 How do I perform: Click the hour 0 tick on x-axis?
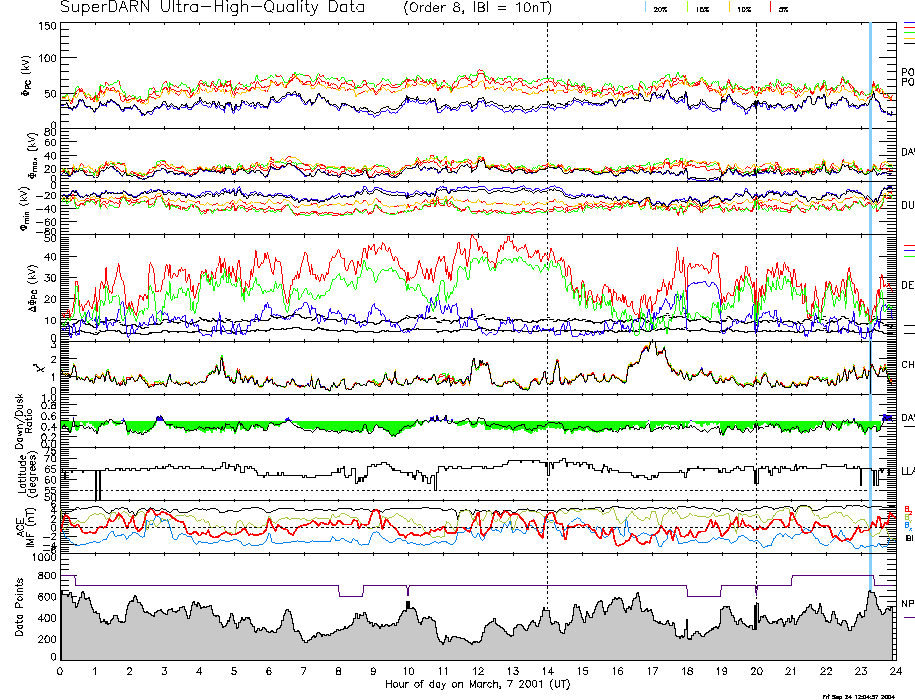(61, 671)
